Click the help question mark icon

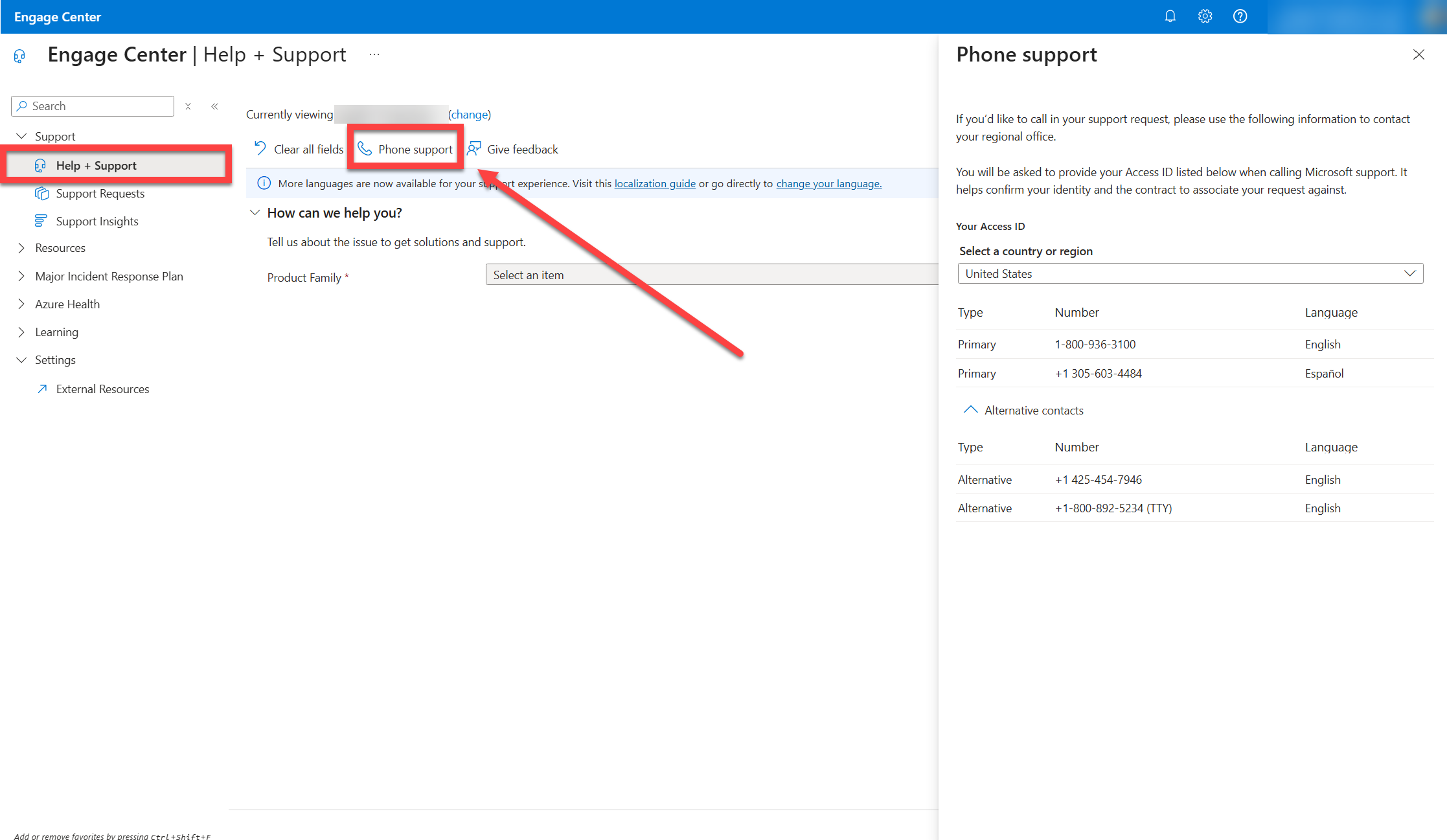(x=1240, y=16)
